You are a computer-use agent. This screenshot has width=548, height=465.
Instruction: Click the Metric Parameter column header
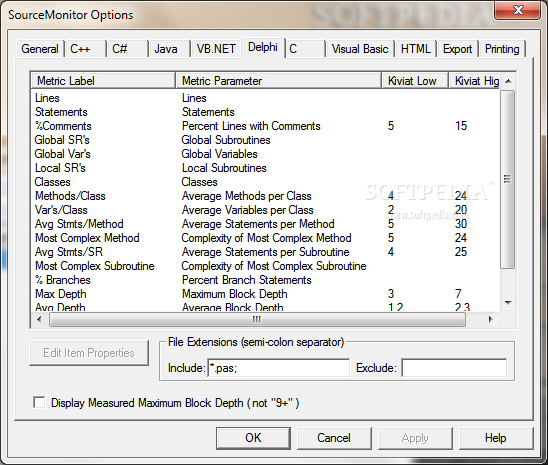point(278,81)
